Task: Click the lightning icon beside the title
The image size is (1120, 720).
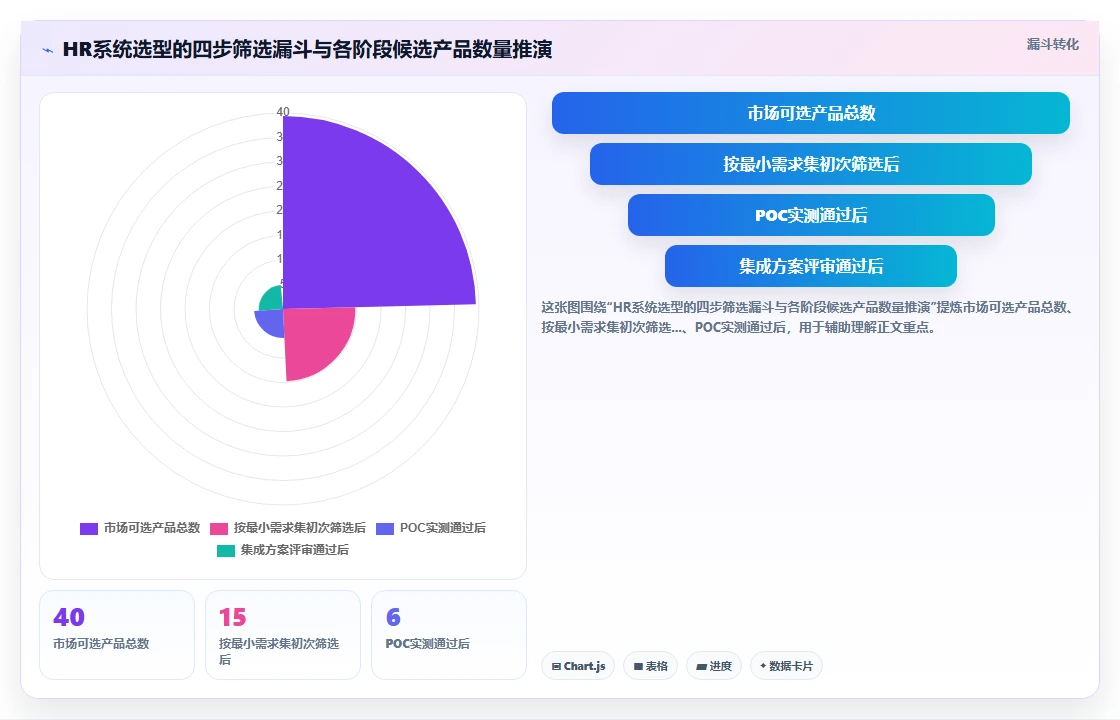Action: coord(48,50)
